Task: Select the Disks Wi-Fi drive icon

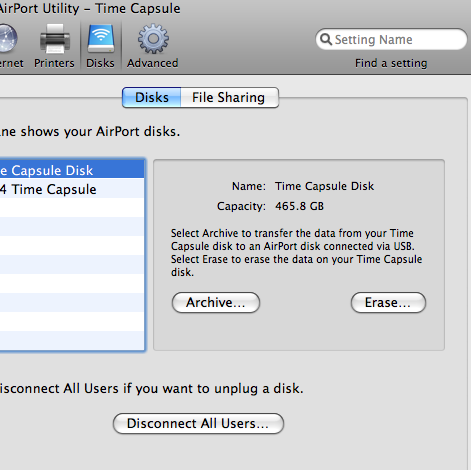Action: click(101, 39)
